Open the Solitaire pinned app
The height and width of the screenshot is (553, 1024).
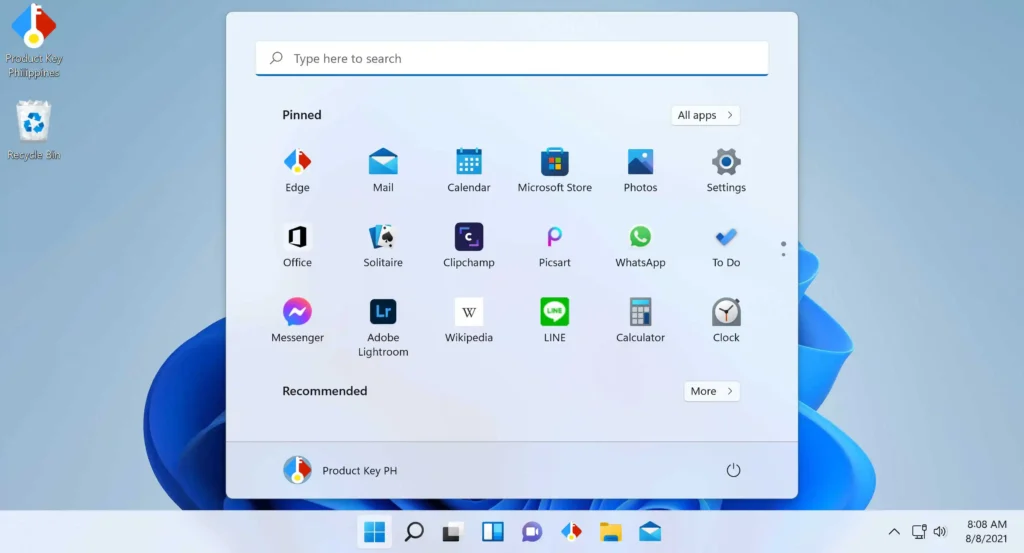[x=383, y=245]
